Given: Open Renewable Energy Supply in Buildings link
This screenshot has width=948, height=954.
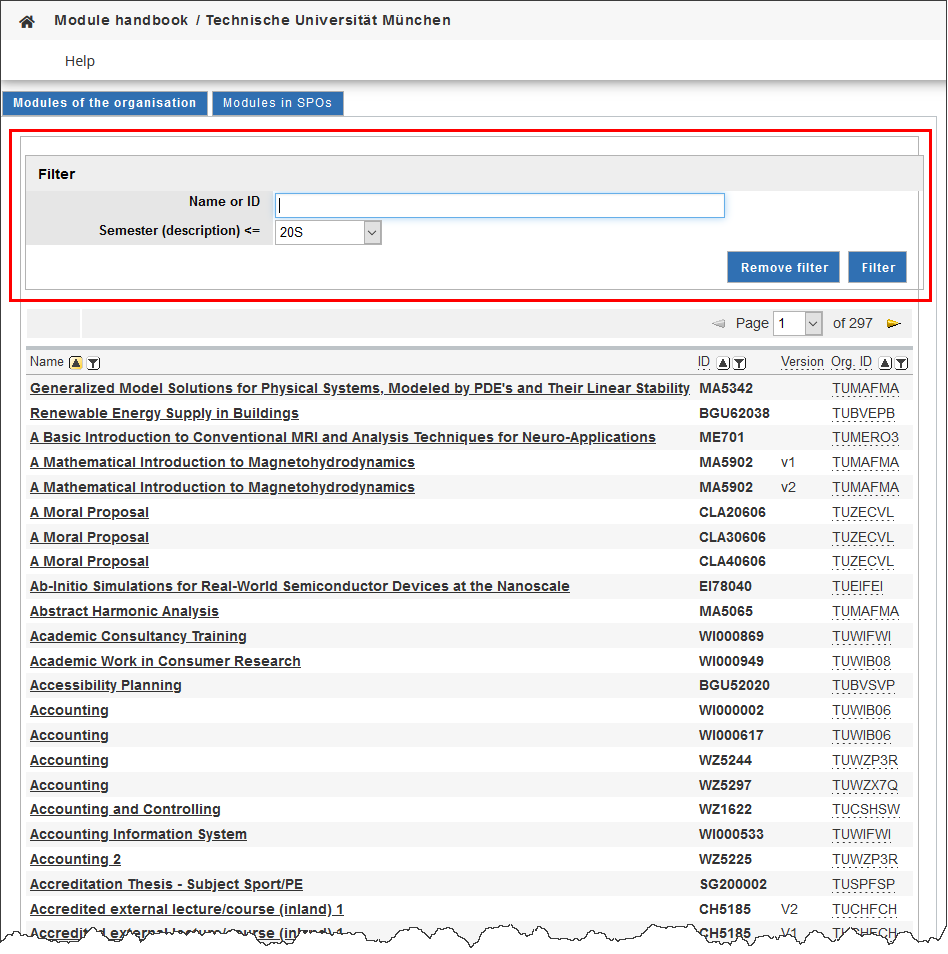Looking at the screenshot, I should click(x=164, y=413).
